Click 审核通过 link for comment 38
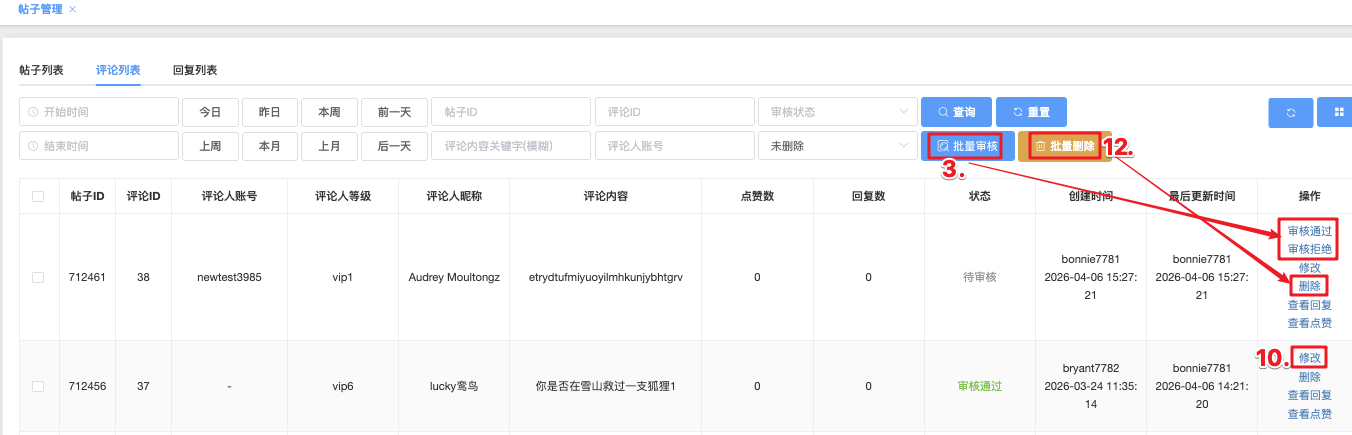This screenshot has width=1352, height=435. pyautogui.click(x=1309, y=231)
